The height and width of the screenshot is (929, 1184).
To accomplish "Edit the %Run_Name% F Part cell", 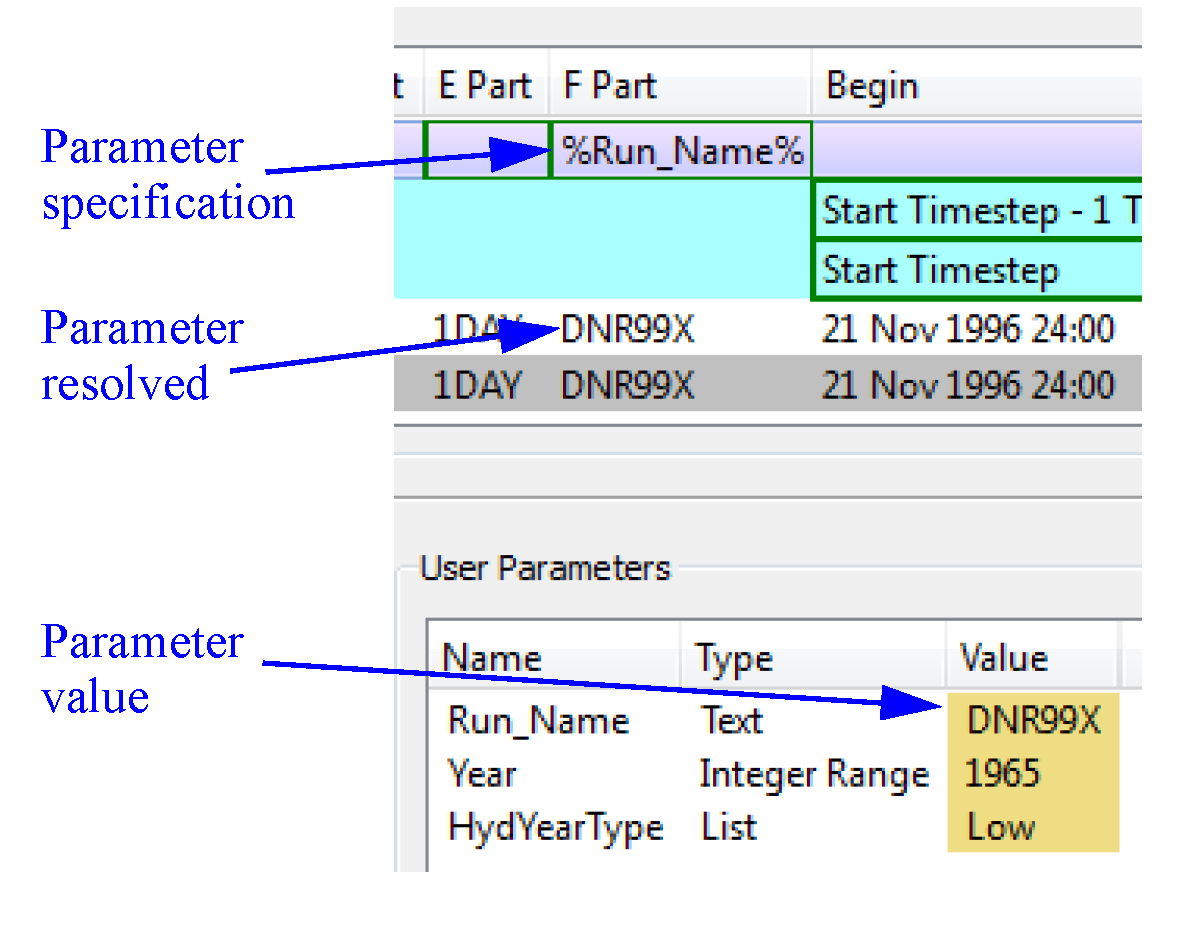I will tap(682, 151).
